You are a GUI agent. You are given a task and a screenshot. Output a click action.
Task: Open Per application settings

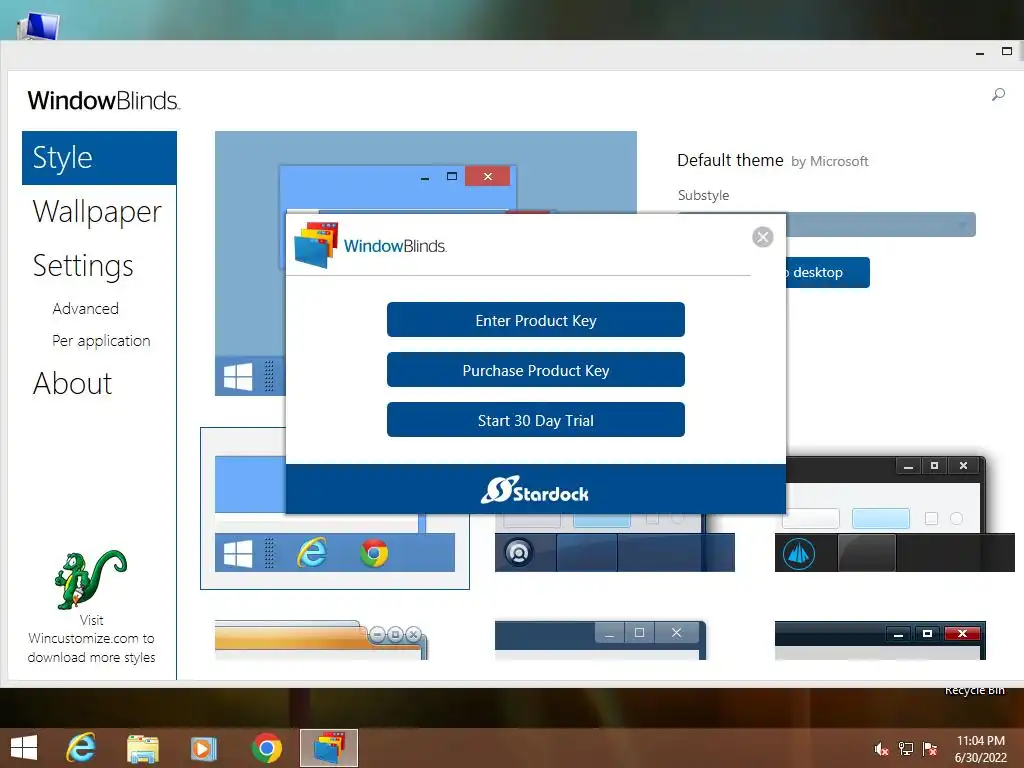click(101, 340)
